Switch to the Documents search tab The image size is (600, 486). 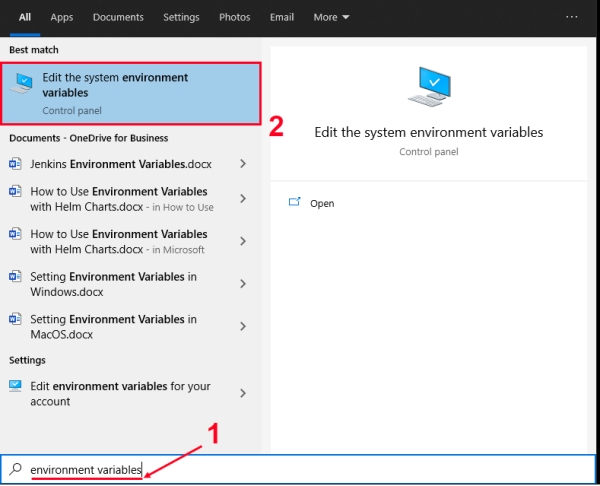[118, 17]
